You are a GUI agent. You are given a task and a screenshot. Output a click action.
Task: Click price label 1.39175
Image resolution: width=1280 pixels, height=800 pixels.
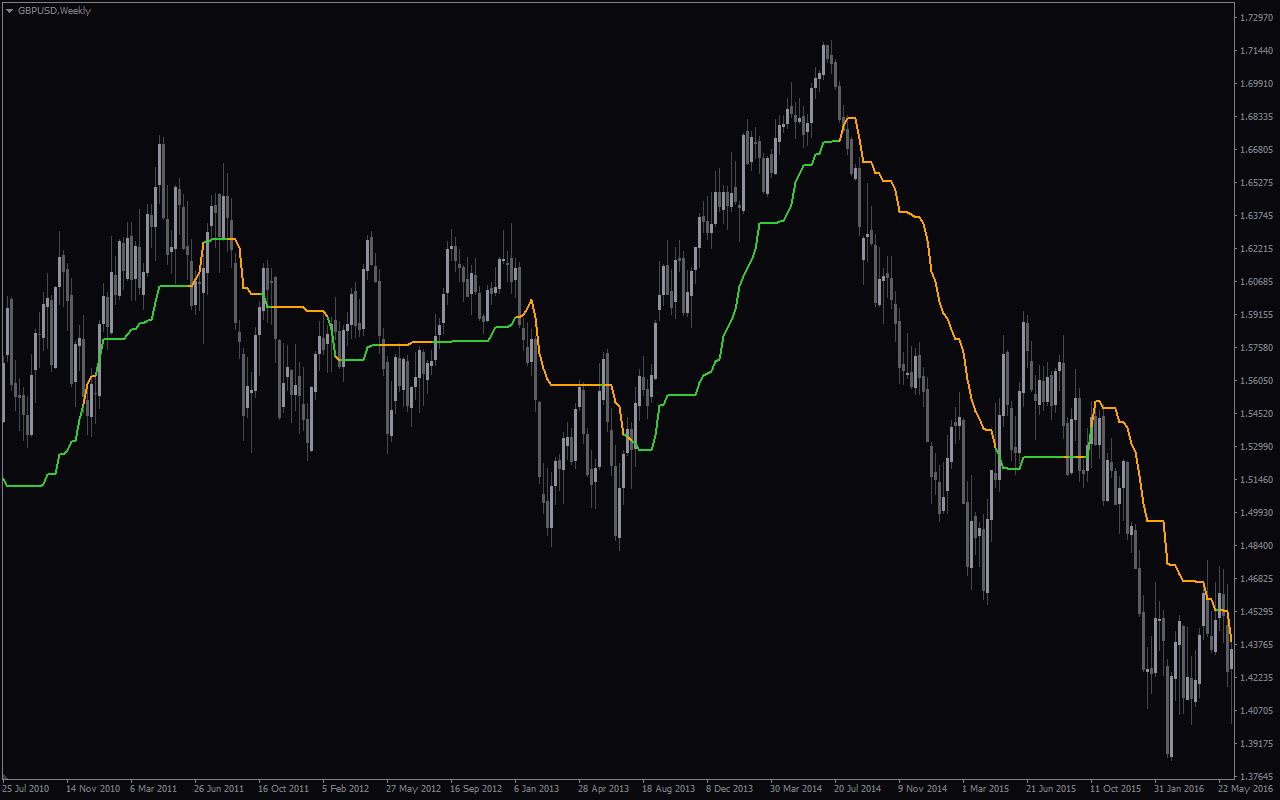1256,744
